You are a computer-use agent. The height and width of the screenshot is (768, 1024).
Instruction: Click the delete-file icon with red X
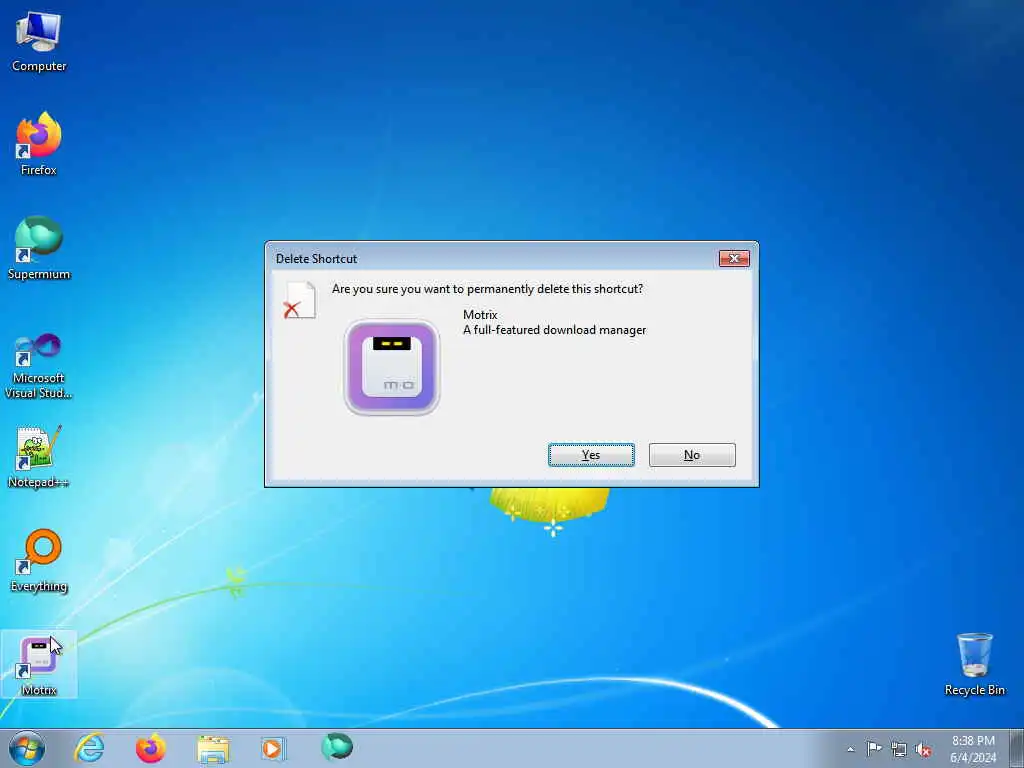[300, 300]
